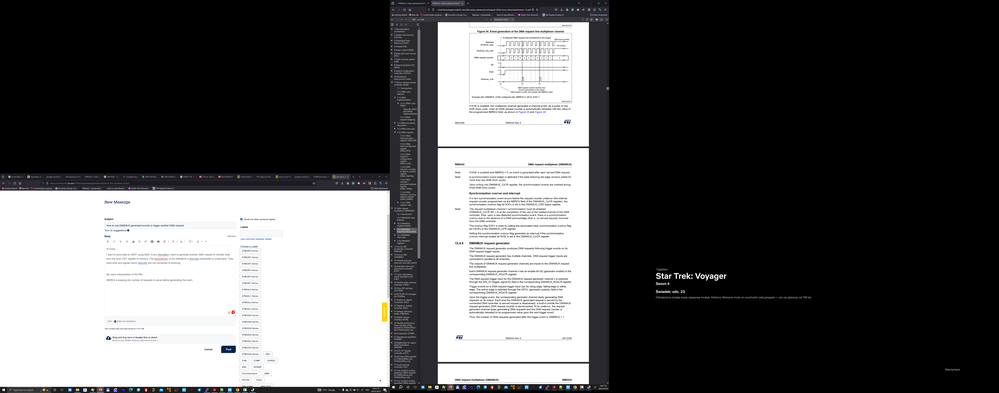
Task: Open Other Bookmarks folder in forum browser
Action: tap(380, 188)
